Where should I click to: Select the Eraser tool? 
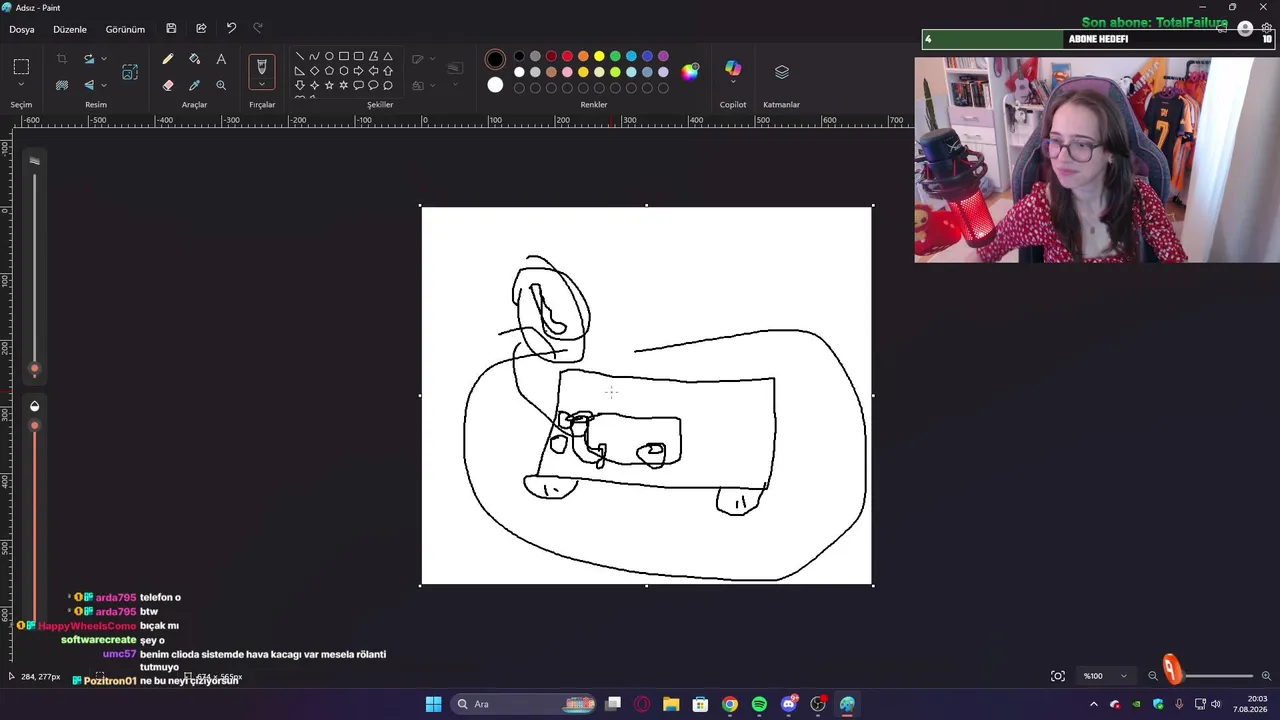(x=168, y=86)
